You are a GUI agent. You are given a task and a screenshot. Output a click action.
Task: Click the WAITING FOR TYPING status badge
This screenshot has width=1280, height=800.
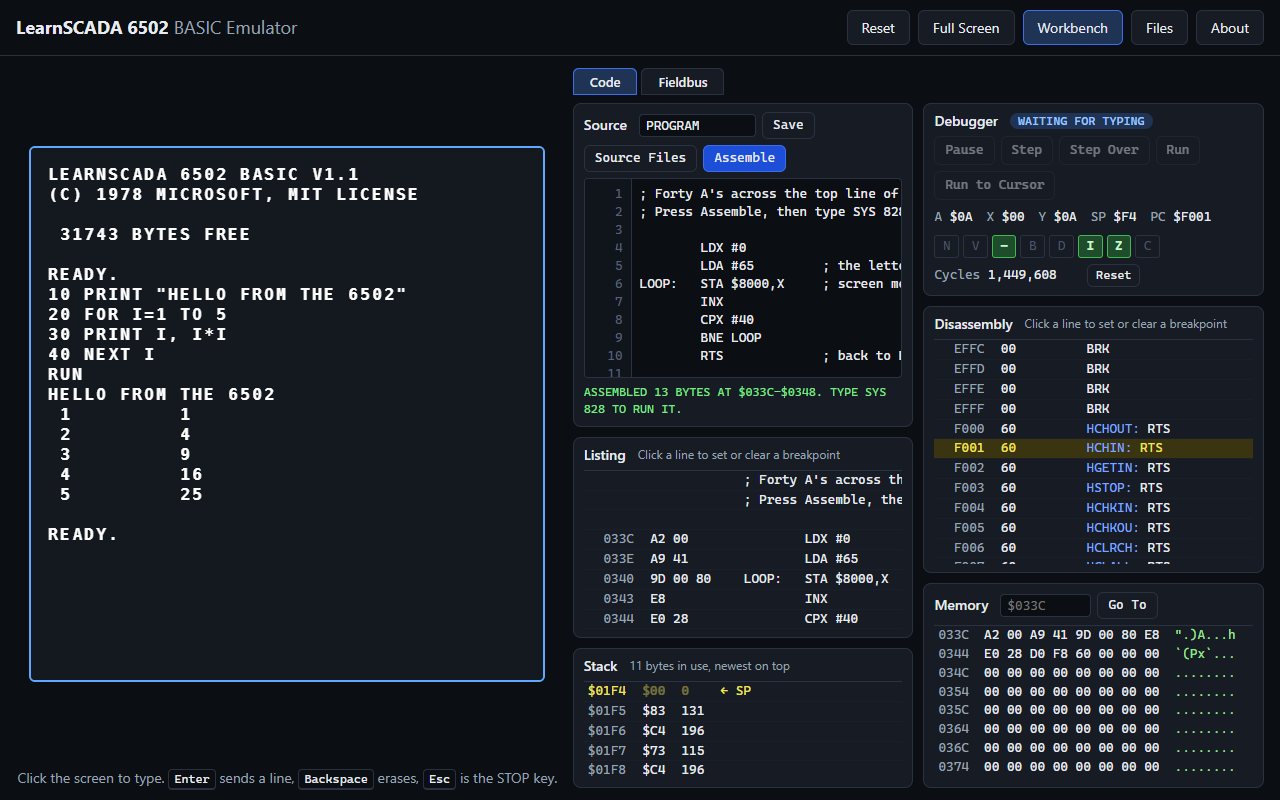1081,121
